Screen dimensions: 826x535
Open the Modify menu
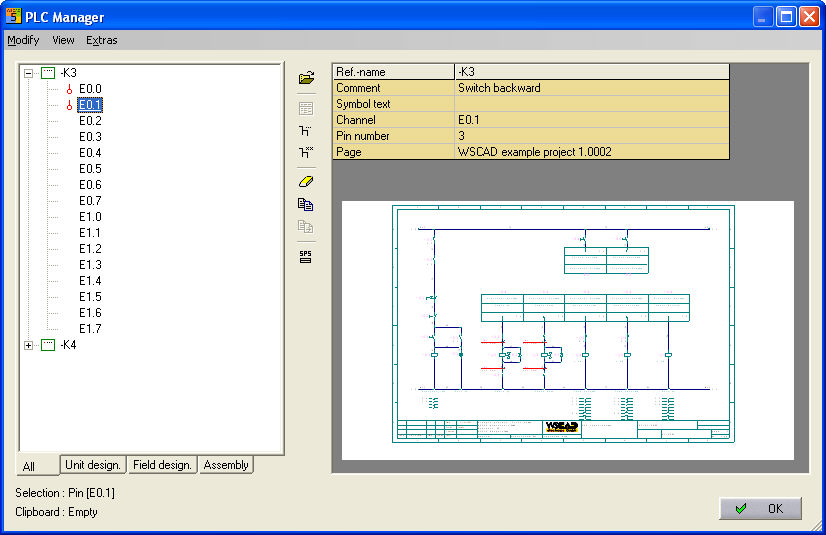(x=23, y=40)
